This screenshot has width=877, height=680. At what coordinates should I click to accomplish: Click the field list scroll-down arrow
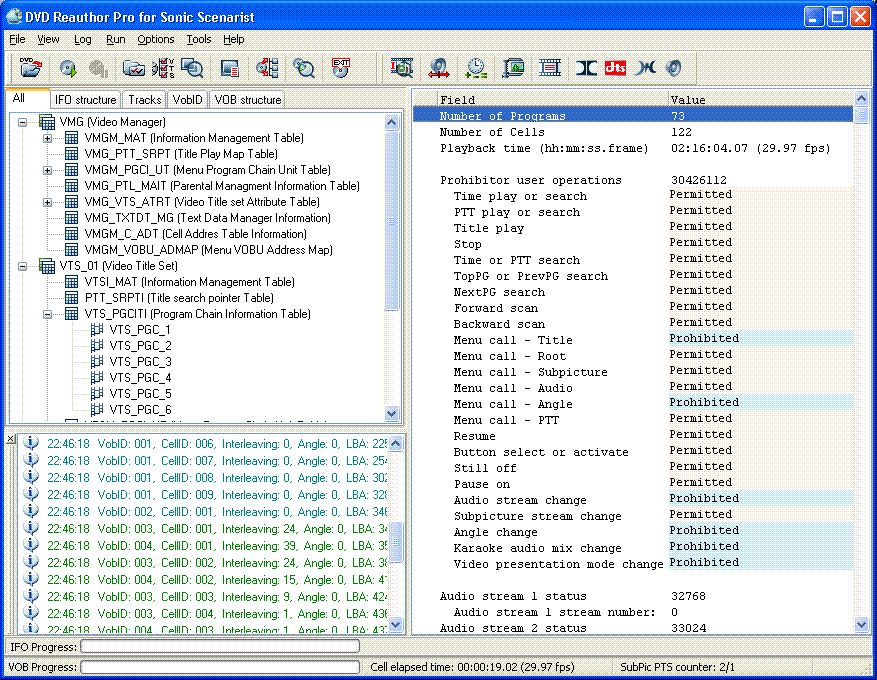pyautogui.click(x=861, y=625)
